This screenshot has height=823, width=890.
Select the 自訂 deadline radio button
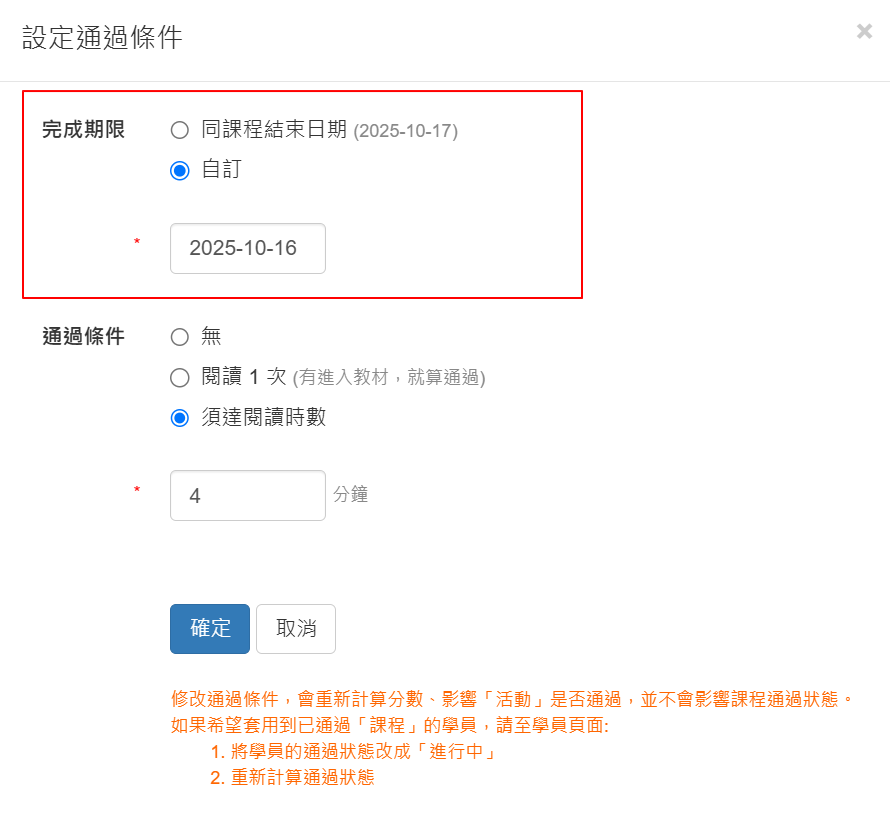pyautogui.click(x=180, y=170)
